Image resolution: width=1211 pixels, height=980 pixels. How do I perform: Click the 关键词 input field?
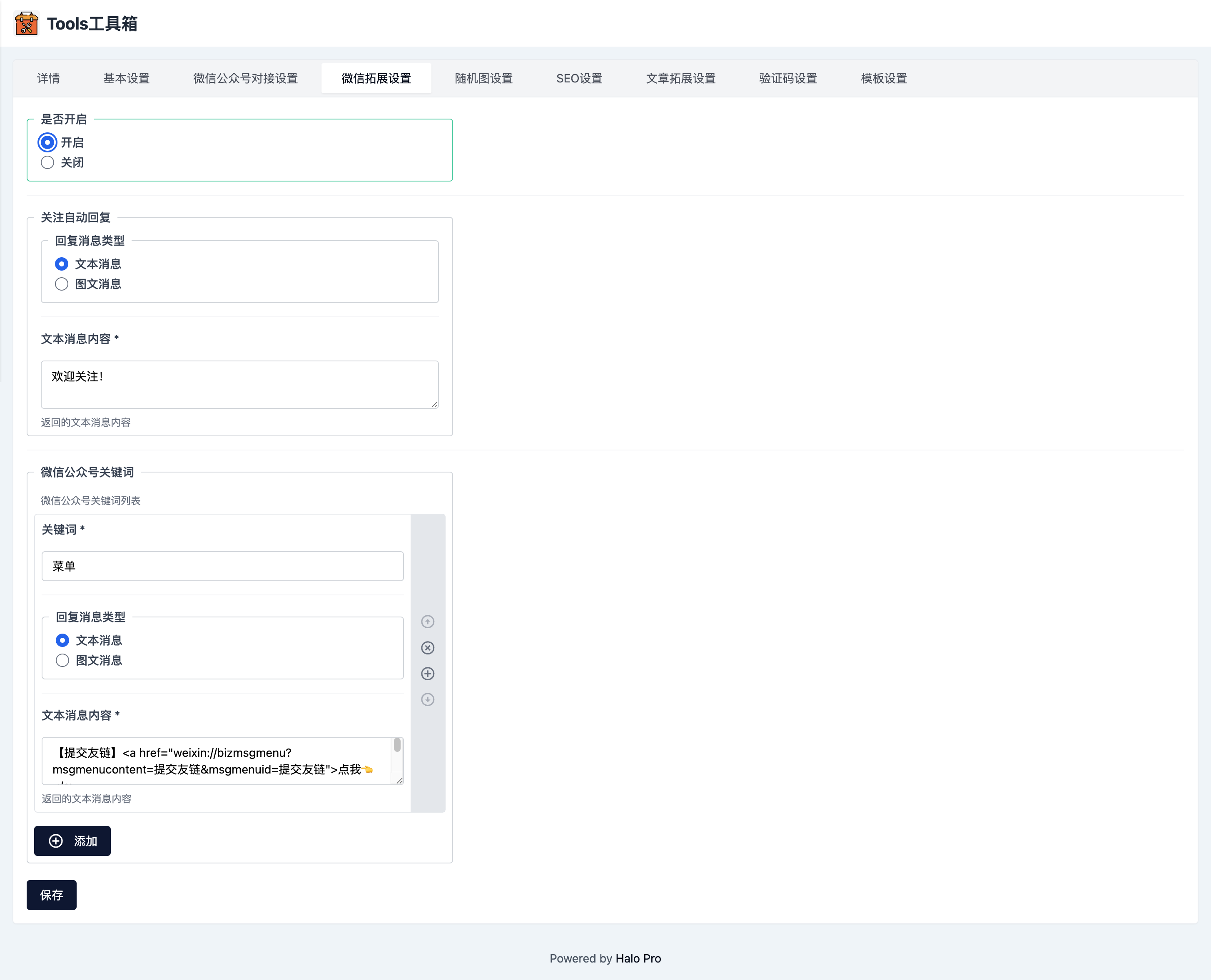pos(222,566)
